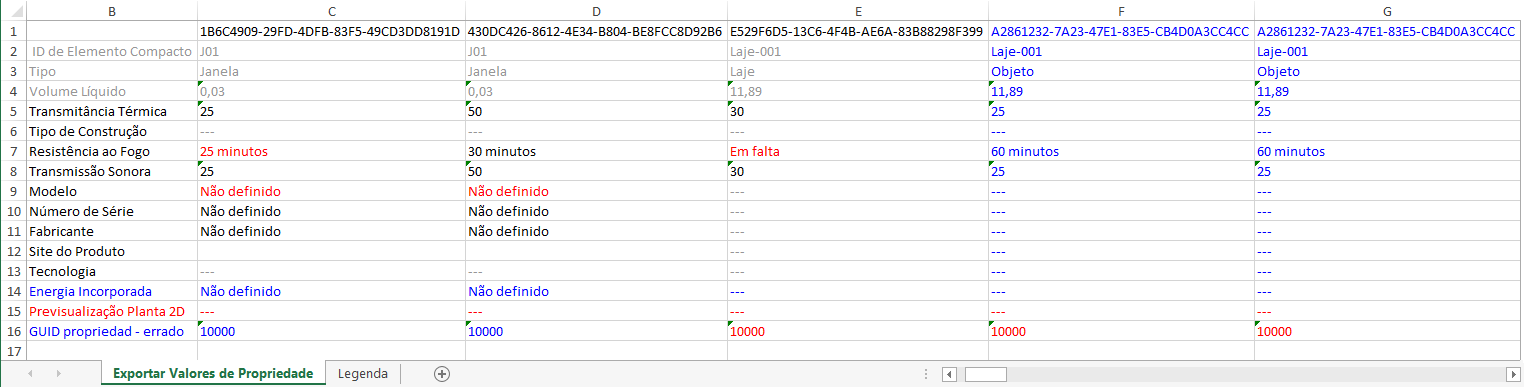This screenshot has height=387, width=1524.
Task: Click the horizontal scrollbar thumb
Action: [x=985, y=374]
